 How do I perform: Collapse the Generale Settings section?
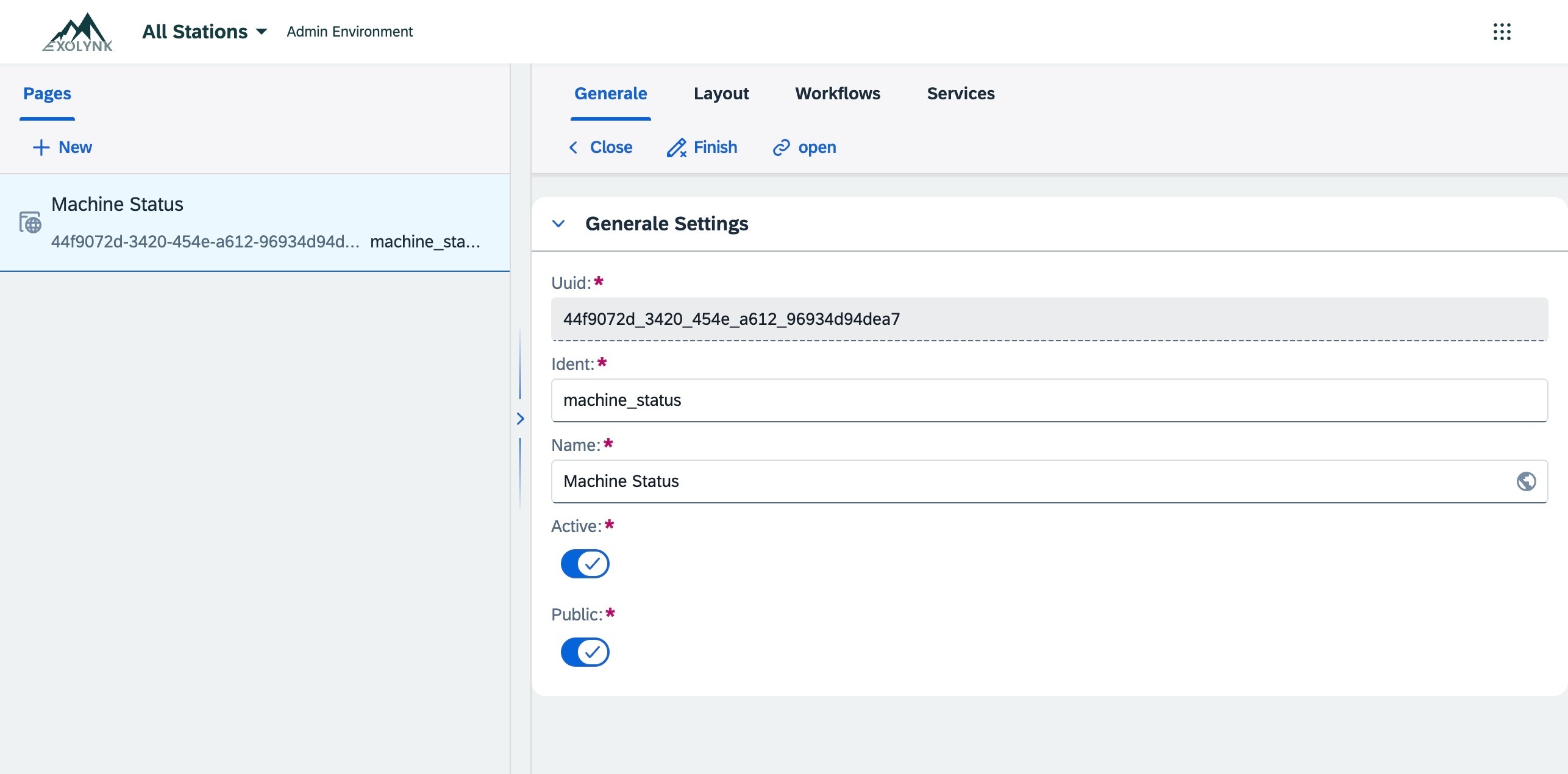[x=558, y=224]
